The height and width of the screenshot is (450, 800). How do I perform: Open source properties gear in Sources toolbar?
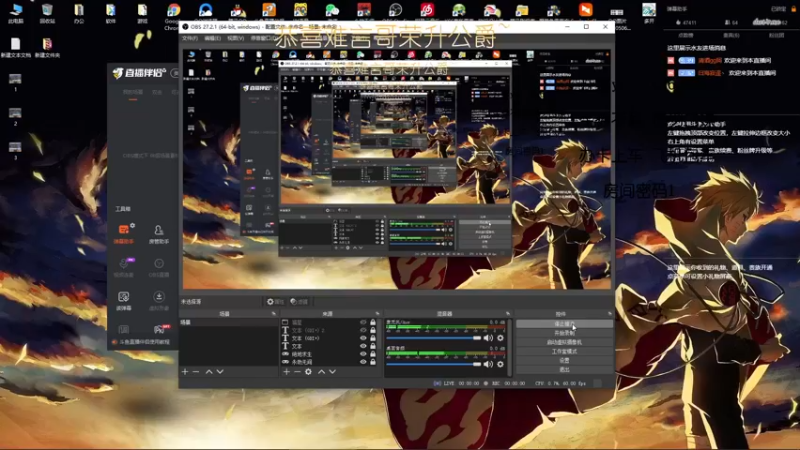click(308, 371)
